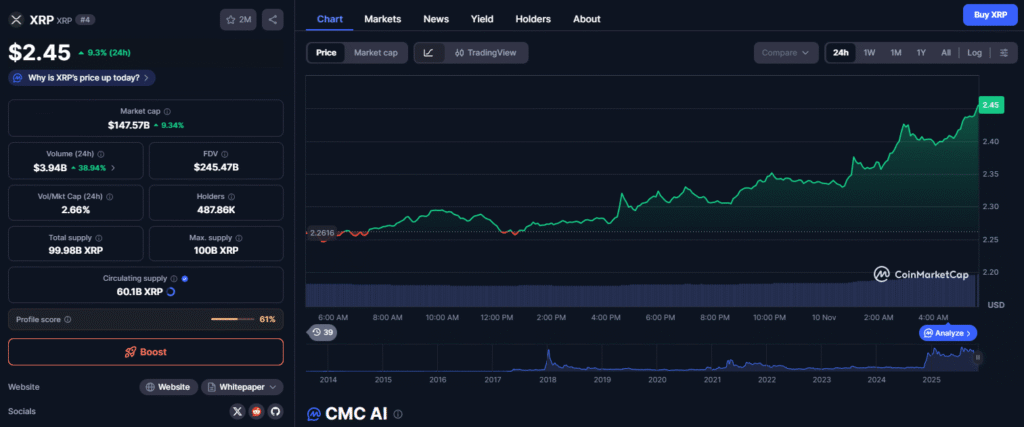
Task: Click Why is XRP's price up today
Action: [82, 78]
